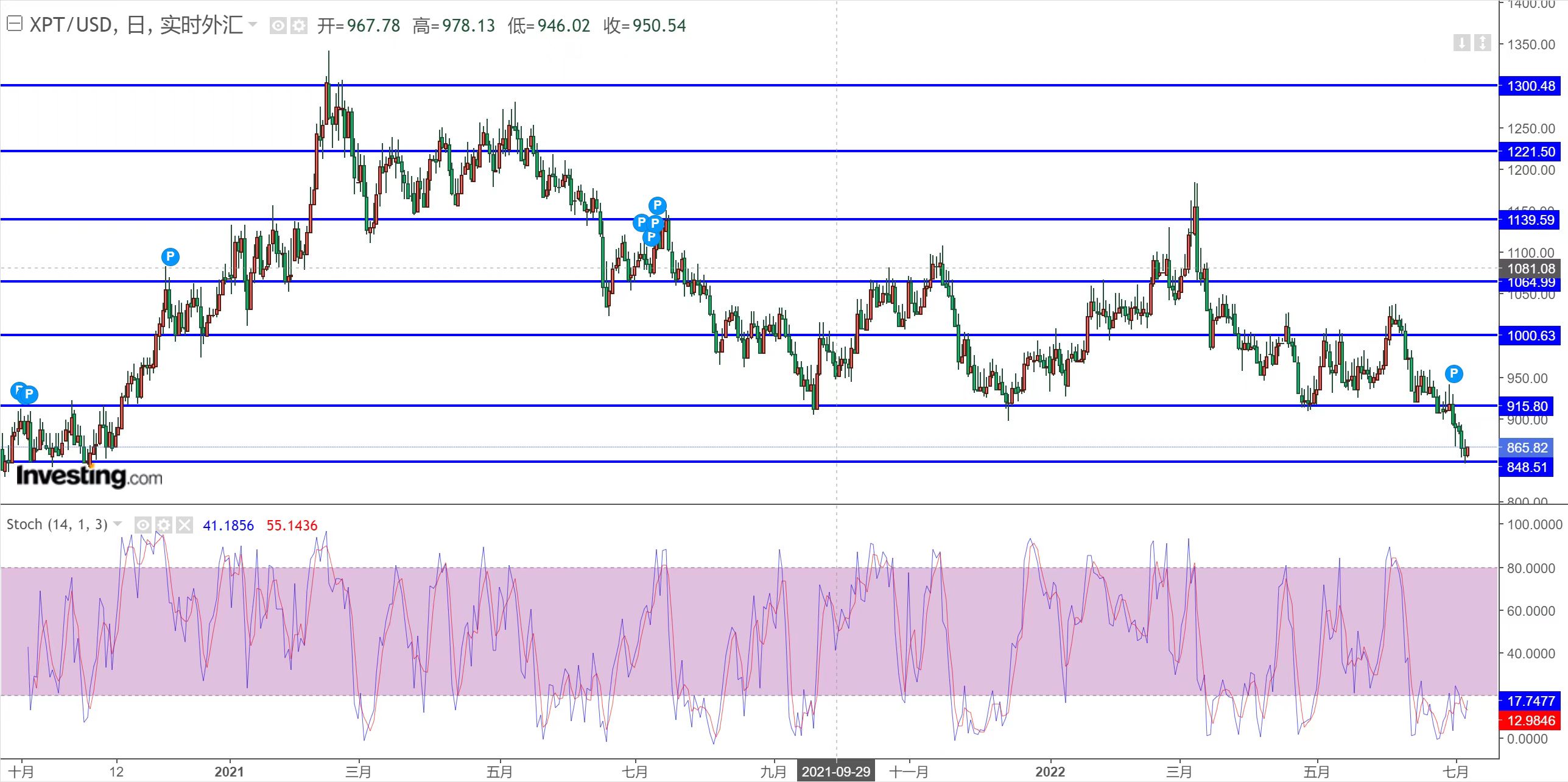Viewport: 1568px width, 782px height.
Task: Open the Stoch indicator settings gear
Action: click(x=164, y=525)
